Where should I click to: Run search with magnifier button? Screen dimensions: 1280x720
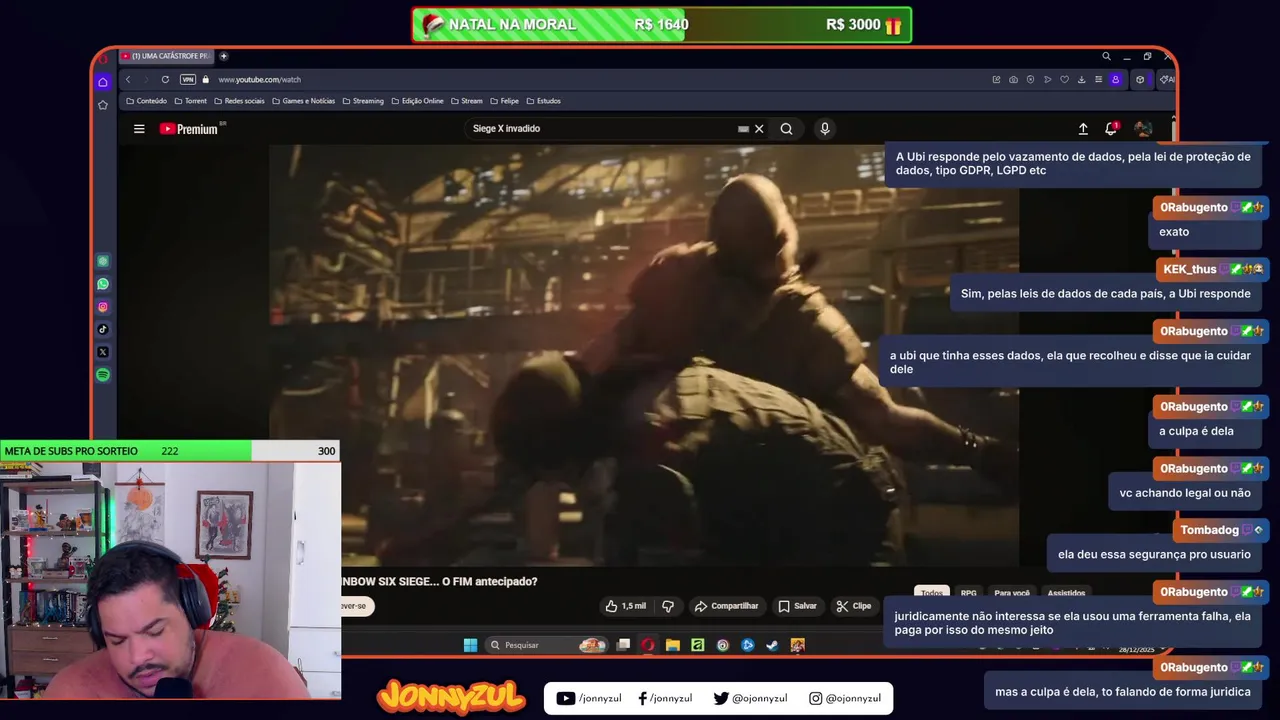(x=786, y=129)
